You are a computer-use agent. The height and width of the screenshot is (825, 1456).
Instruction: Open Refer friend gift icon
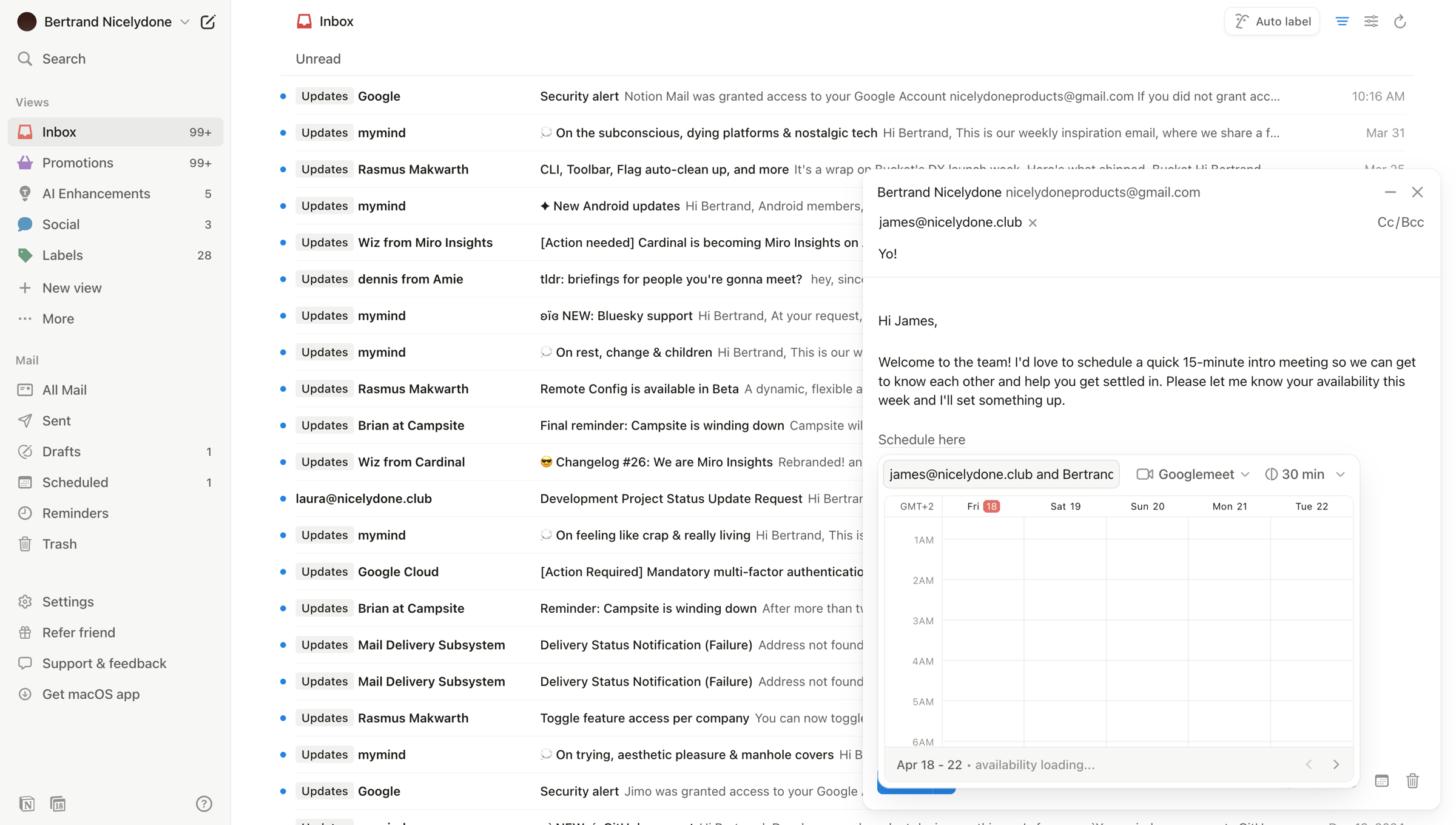pos(25,633)
